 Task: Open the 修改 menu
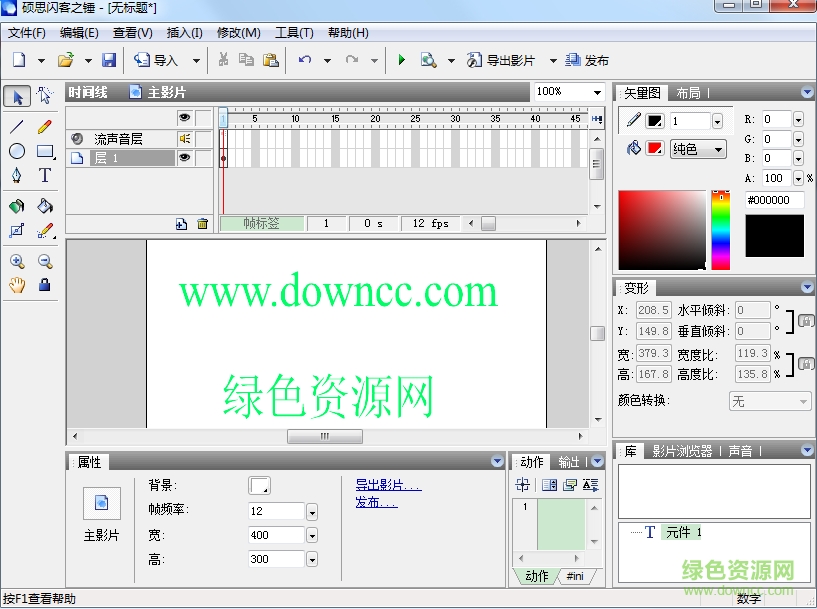(237, 32)
